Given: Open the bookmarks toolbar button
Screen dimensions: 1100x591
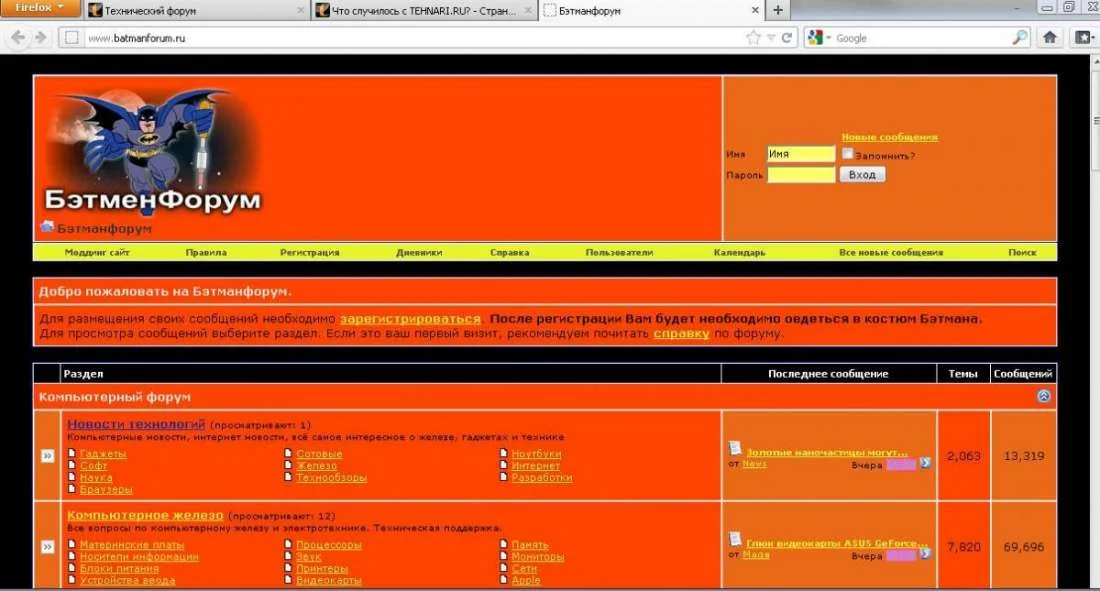Looking at the screenshot, I should 1084,37.
